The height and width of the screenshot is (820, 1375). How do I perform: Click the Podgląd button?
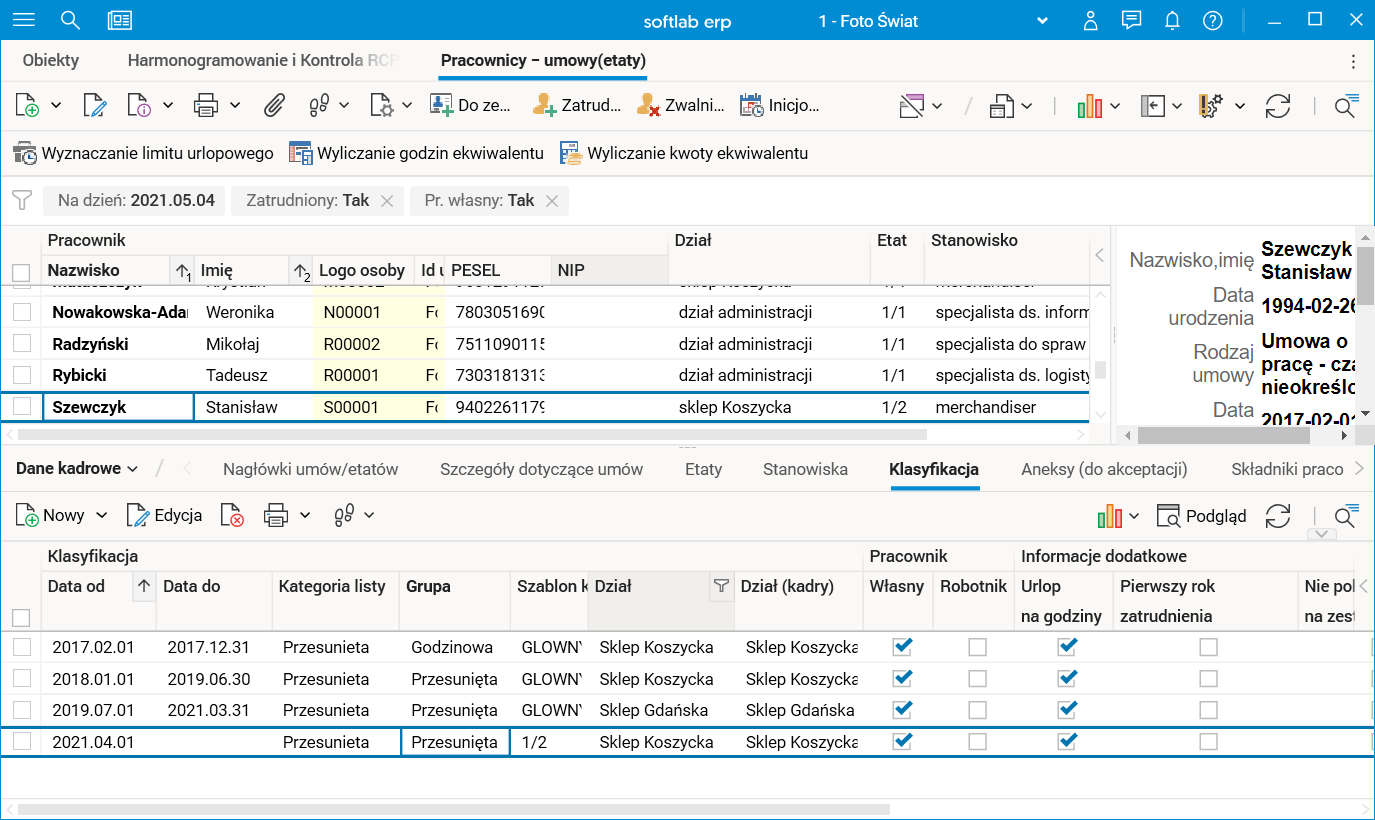pyautogui.click(x=1202, y=516)
